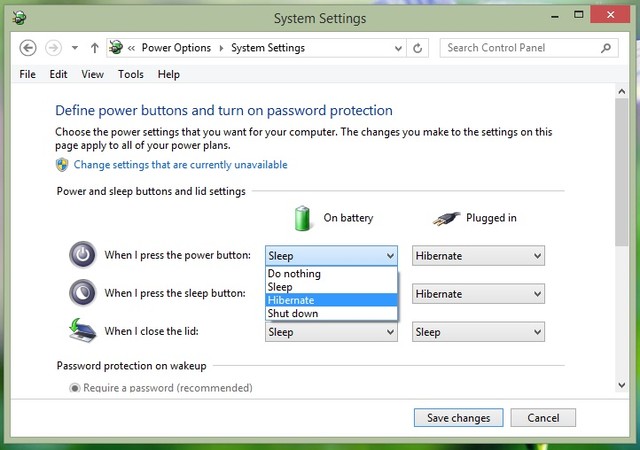Open the File menu

click(x=27, y=74)
